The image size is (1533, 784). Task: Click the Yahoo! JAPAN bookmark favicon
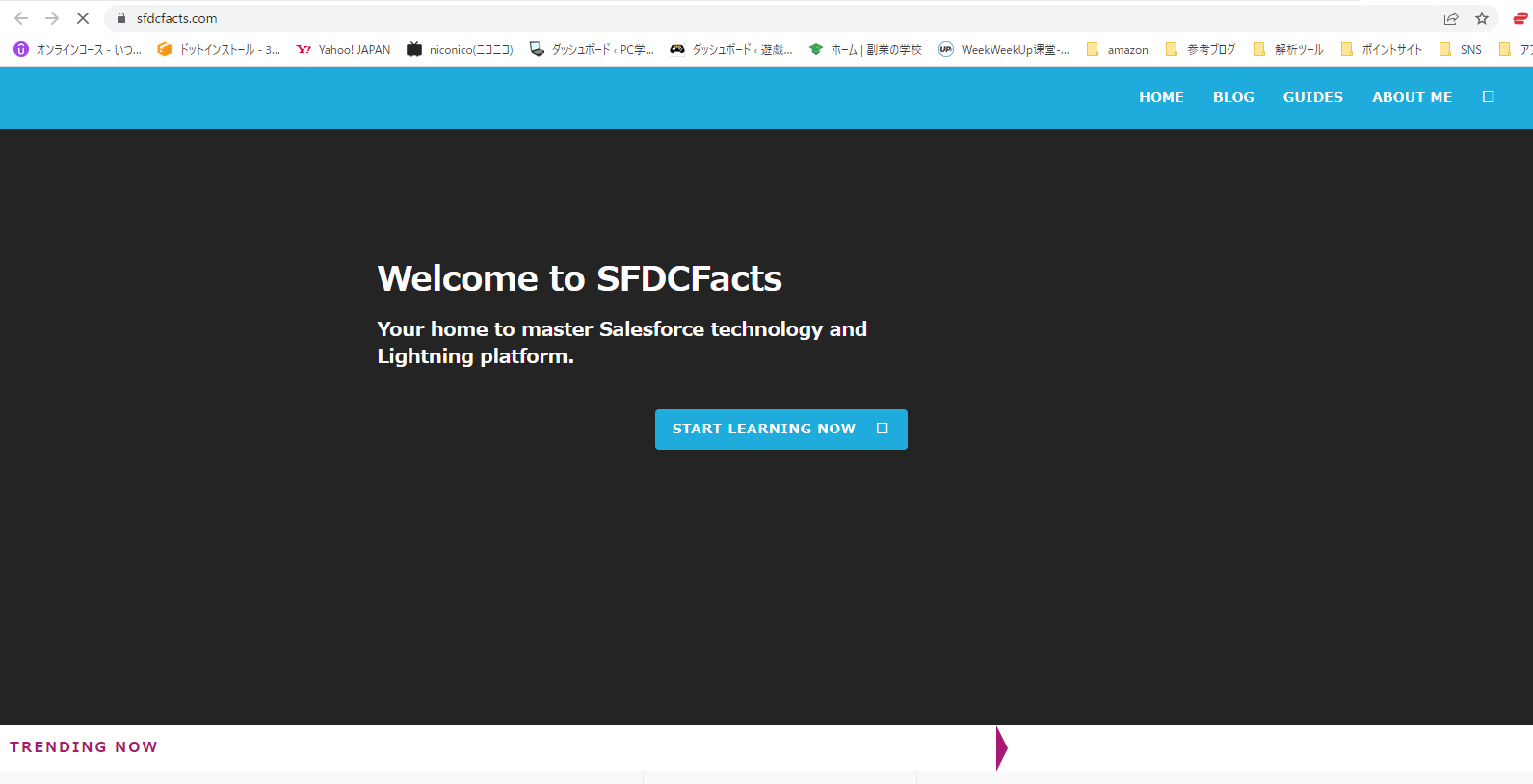click(x=304, y=49)
